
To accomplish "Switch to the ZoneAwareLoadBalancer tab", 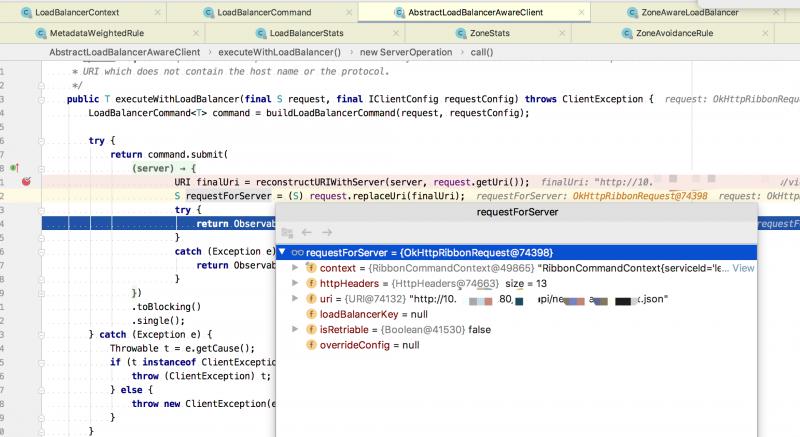I will pos(690,12).
